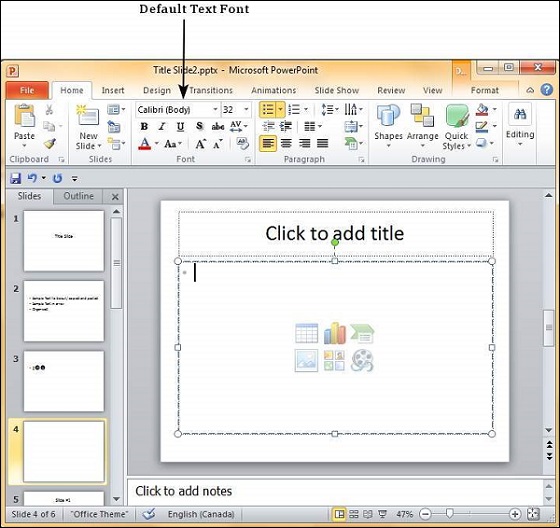Toggle Underline formatting

(x=180, y=126)
